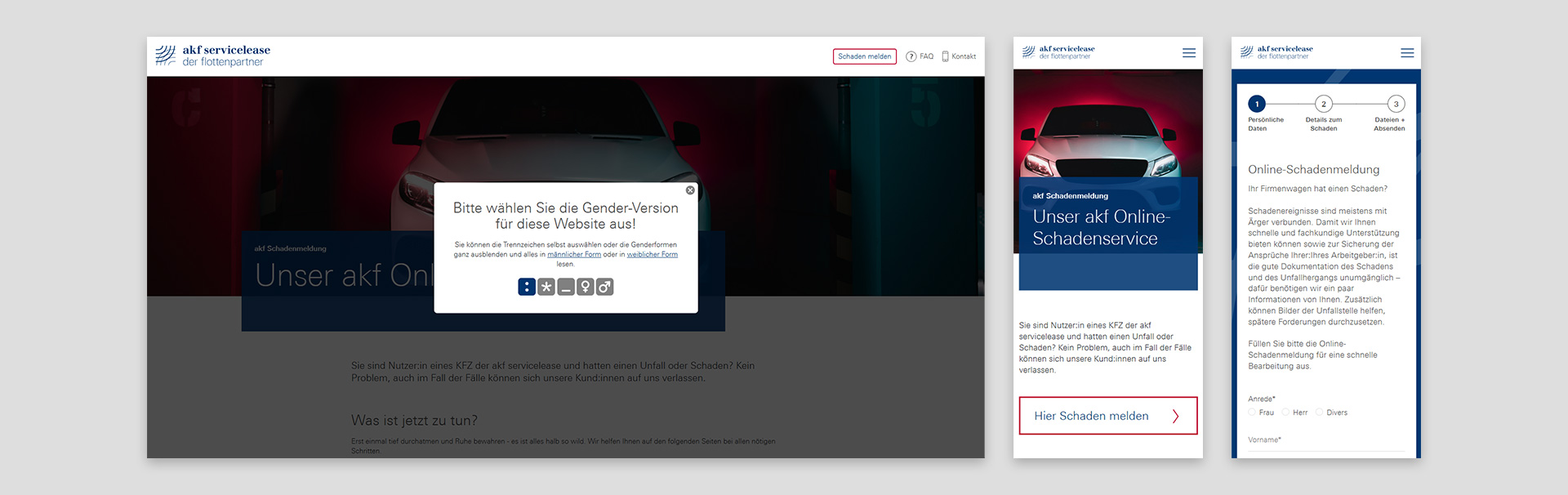This screenshot has width=1568, height=495.
Task: Go to step 3 Dateien + Absenden
Action: [x=1396, y=104]
